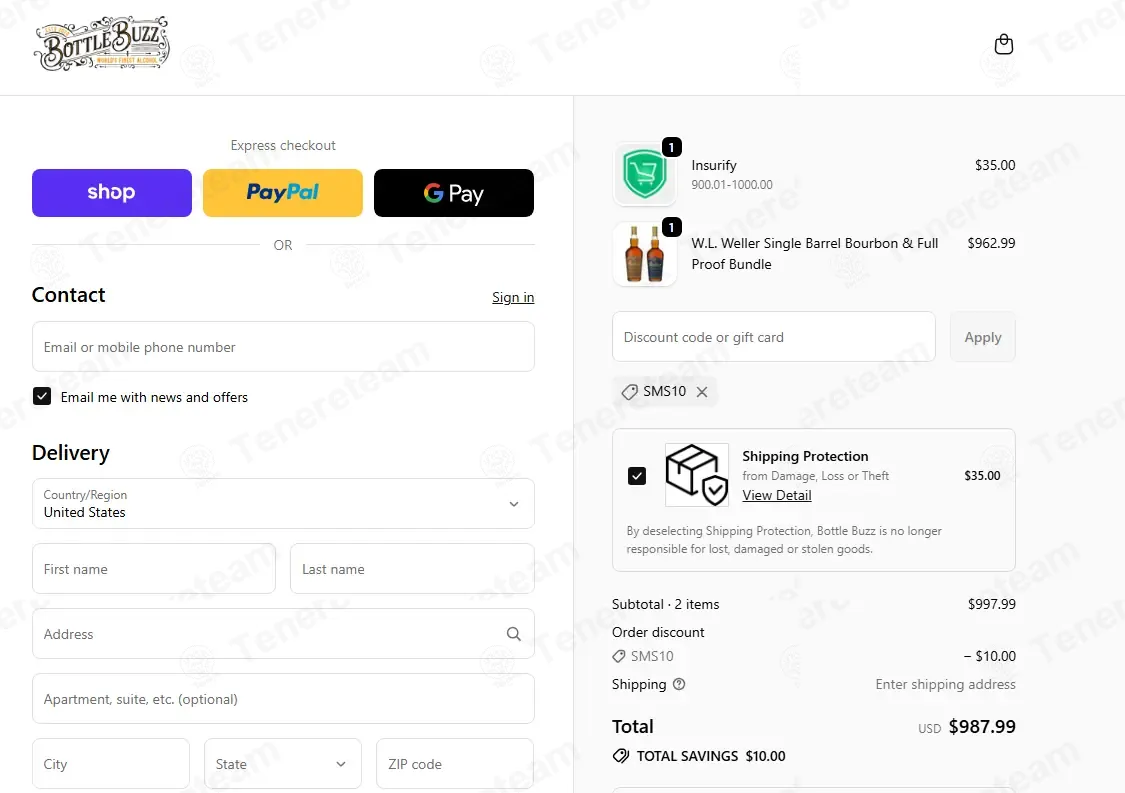Screen dimensions: 1125x793
Task: Open the State dropdown
Action: click(283, 764)
